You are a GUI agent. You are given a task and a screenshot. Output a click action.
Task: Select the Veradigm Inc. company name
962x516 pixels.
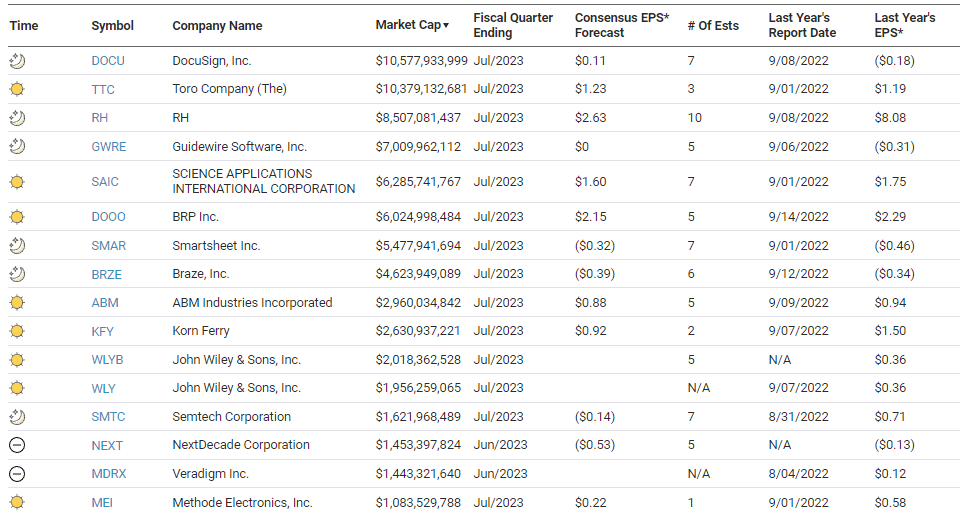pyautogui.click(x=210, y=474)
